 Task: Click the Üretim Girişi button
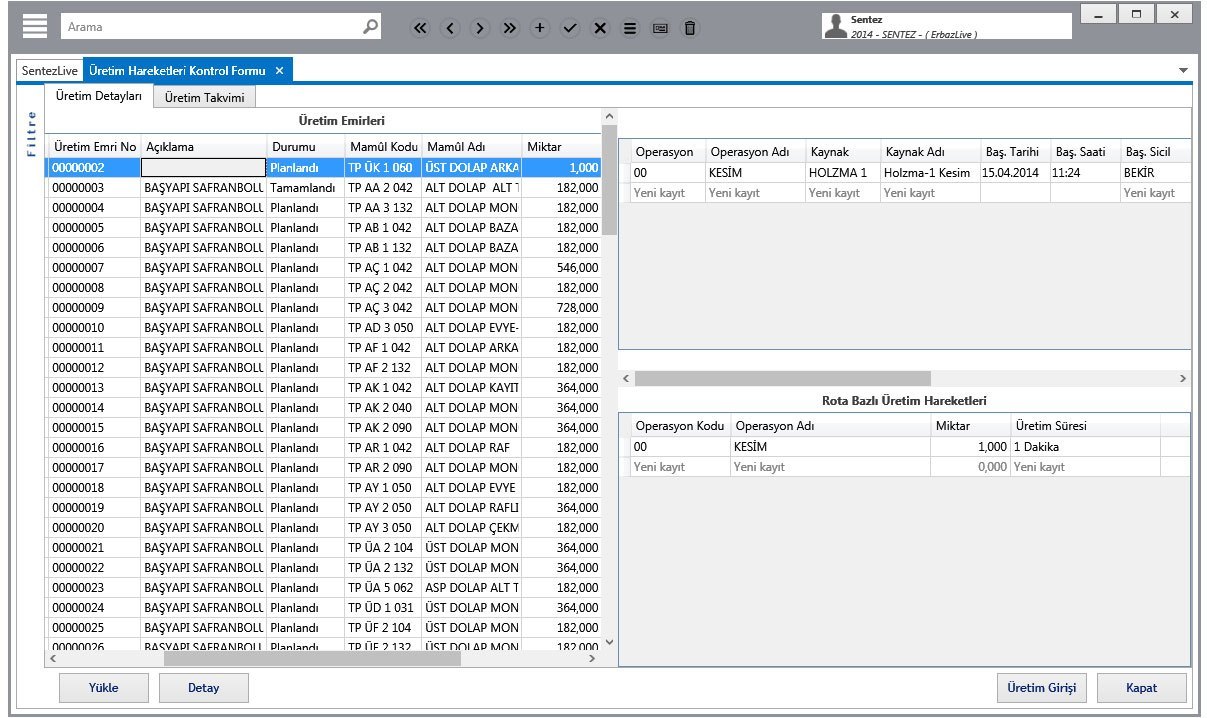click(x=1041, y=688)
